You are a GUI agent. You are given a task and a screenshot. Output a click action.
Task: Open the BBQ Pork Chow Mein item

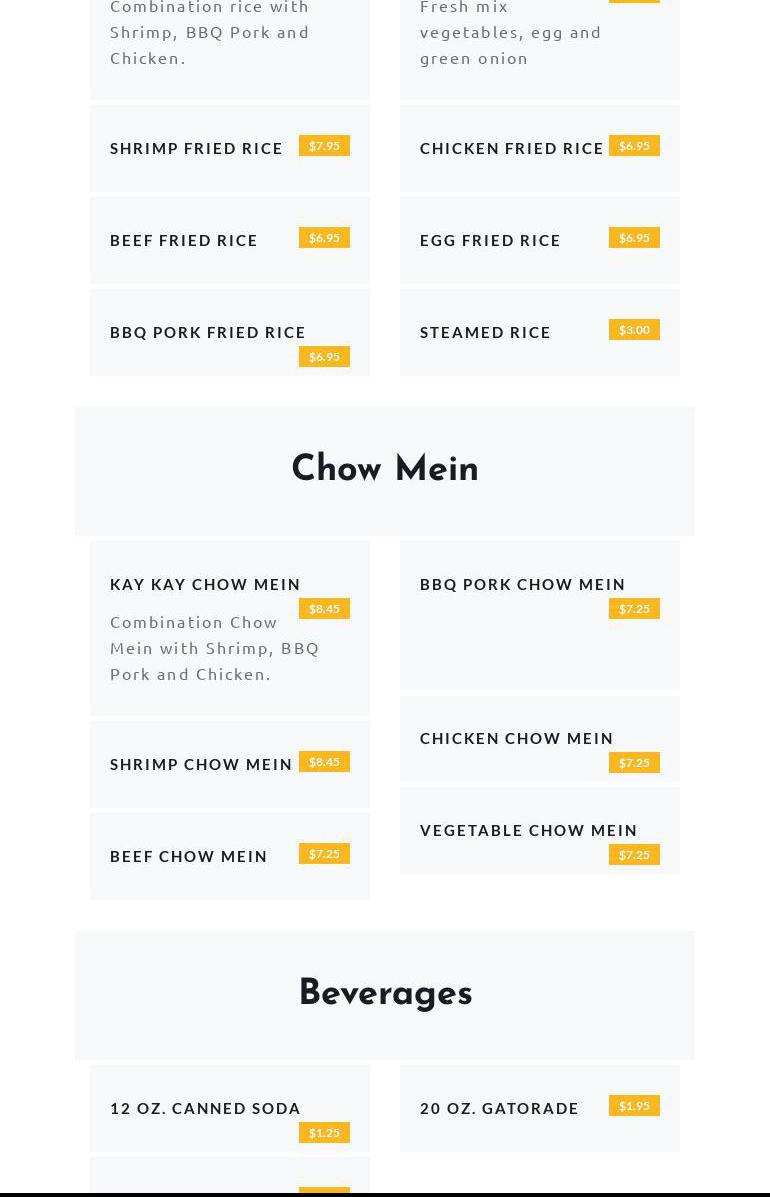522,584
